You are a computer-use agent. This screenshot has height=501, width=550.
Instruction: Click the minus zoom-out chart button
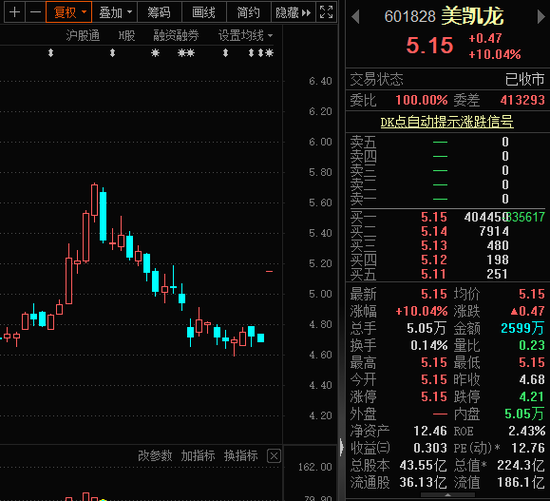[x=35, y=13]
